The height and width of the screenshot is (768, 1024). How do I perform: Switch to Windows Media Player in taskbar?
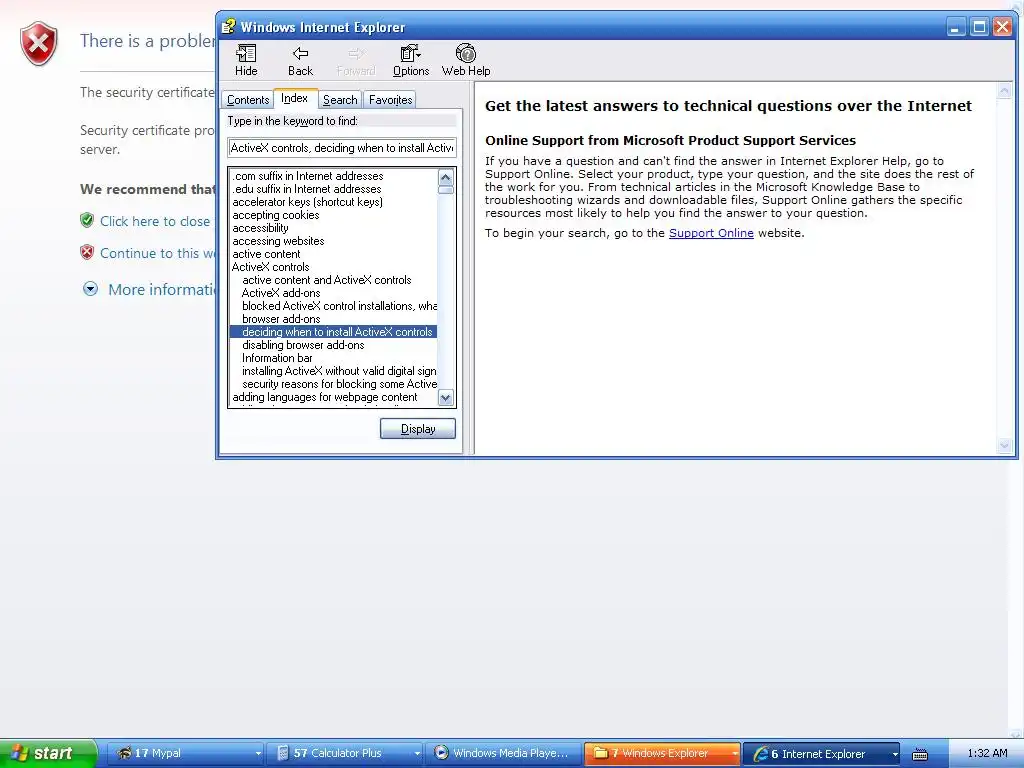click(x=504, y=753)
